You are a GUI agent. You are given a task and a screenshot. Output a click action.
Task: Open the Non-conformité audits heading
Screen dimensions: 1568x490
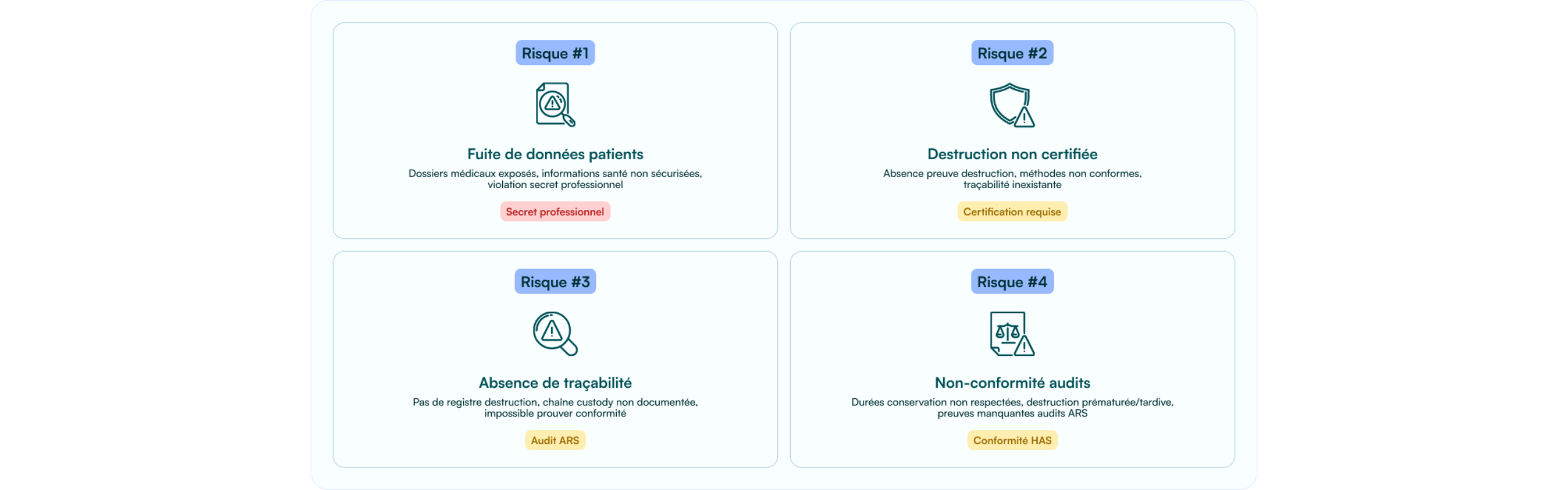click(x=1012, y=383)
